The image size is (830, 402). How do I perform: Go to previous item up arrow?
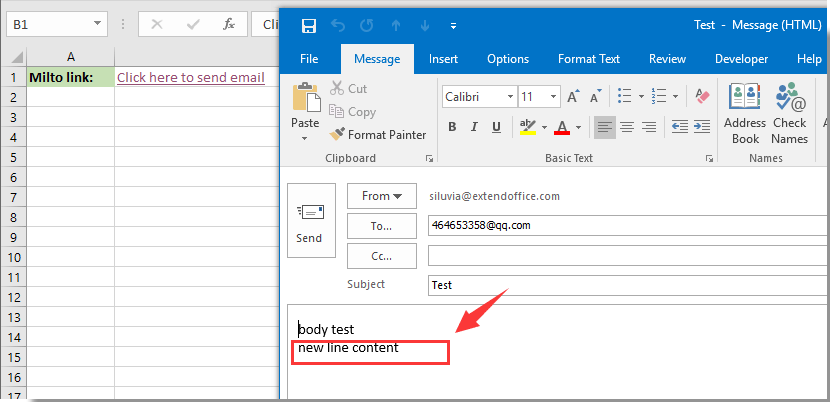pos(396,25)
